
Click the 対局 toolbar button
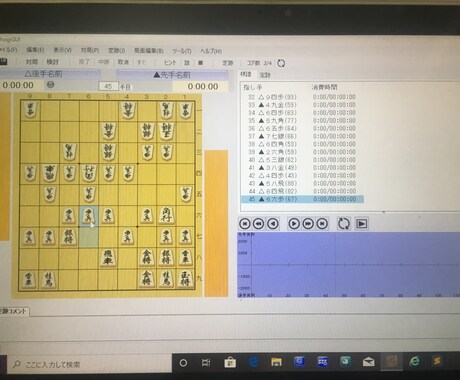(x=32, y=62)
